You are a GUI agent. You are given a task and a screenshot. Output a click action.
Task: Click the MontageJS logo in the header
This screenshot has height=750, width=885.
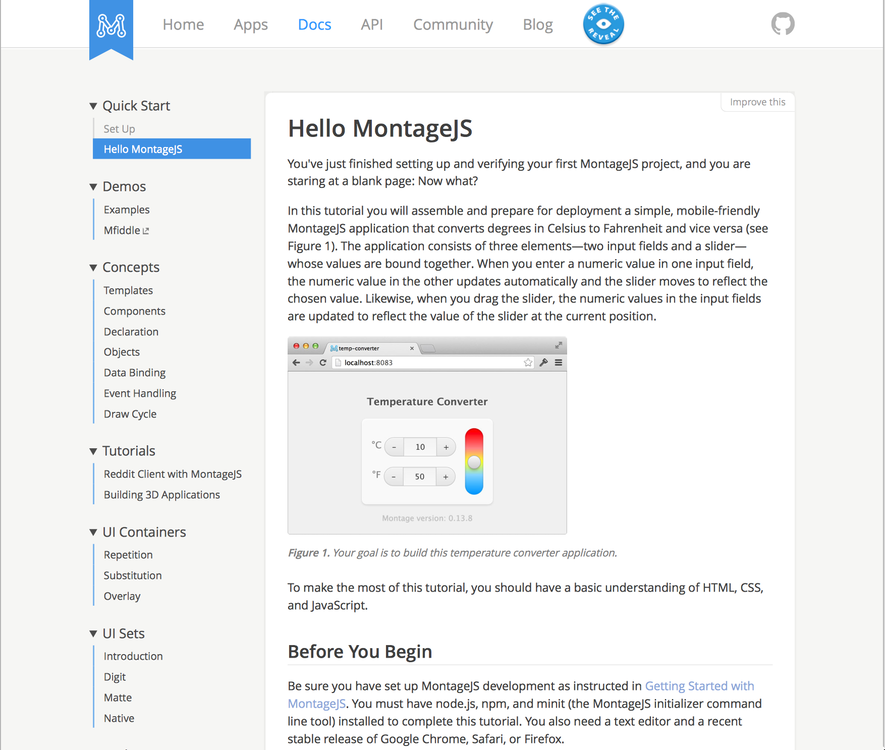pyautogui.click(x=111, y=27)
